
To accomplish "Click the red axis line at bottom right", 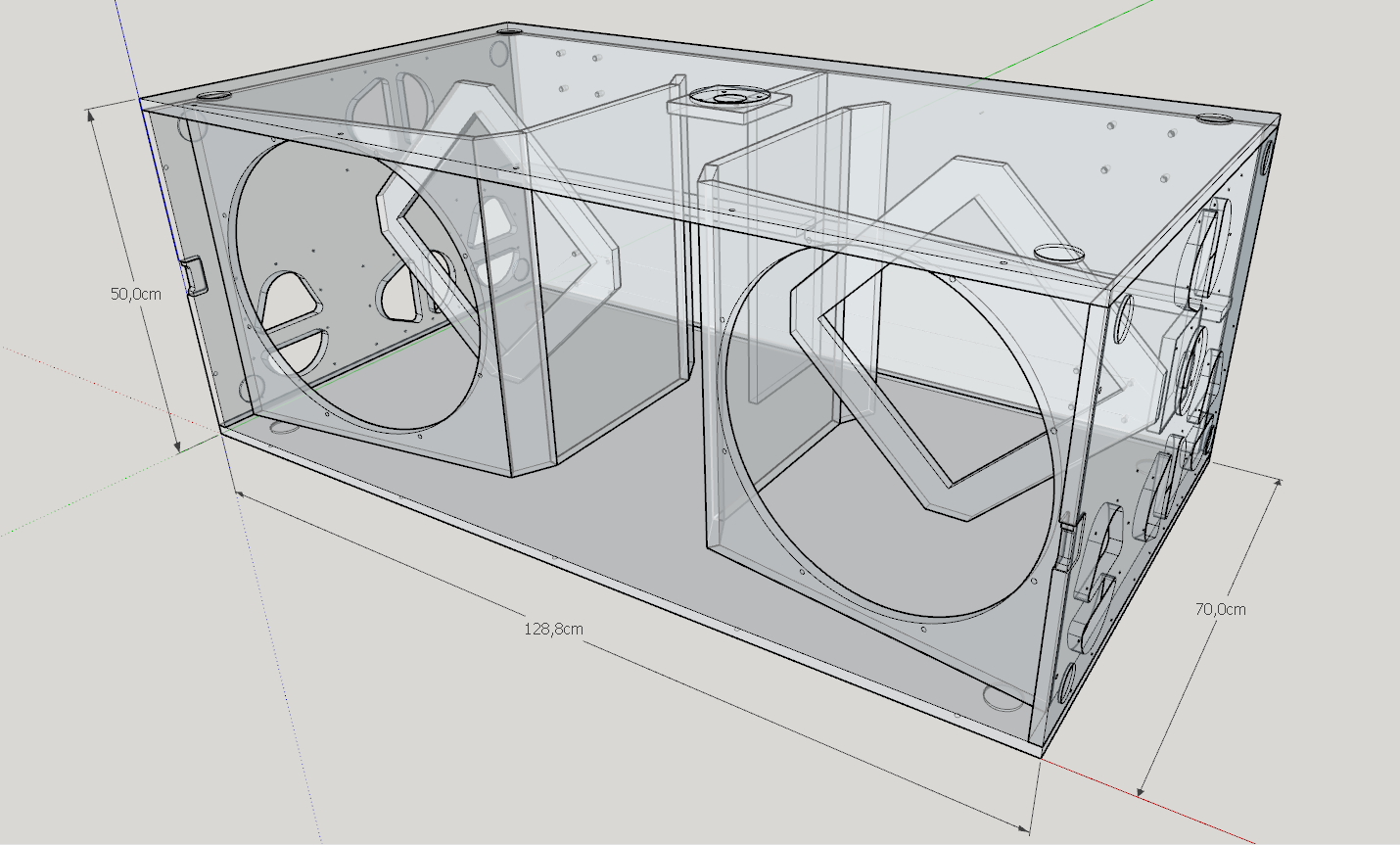I will pyautogui.click(x=1175, y=802).
